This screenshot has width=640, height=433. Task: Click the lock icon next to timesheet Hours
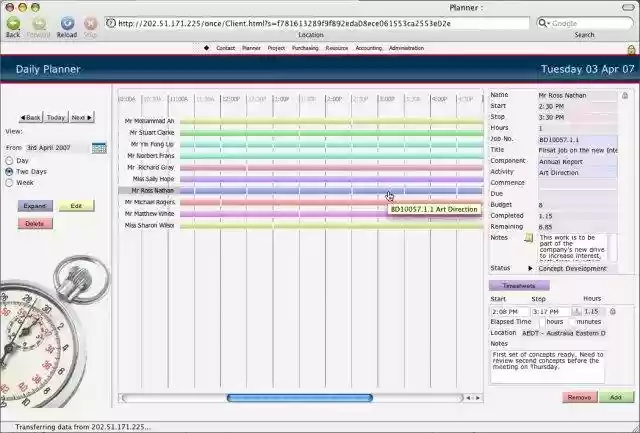(613, 311)
